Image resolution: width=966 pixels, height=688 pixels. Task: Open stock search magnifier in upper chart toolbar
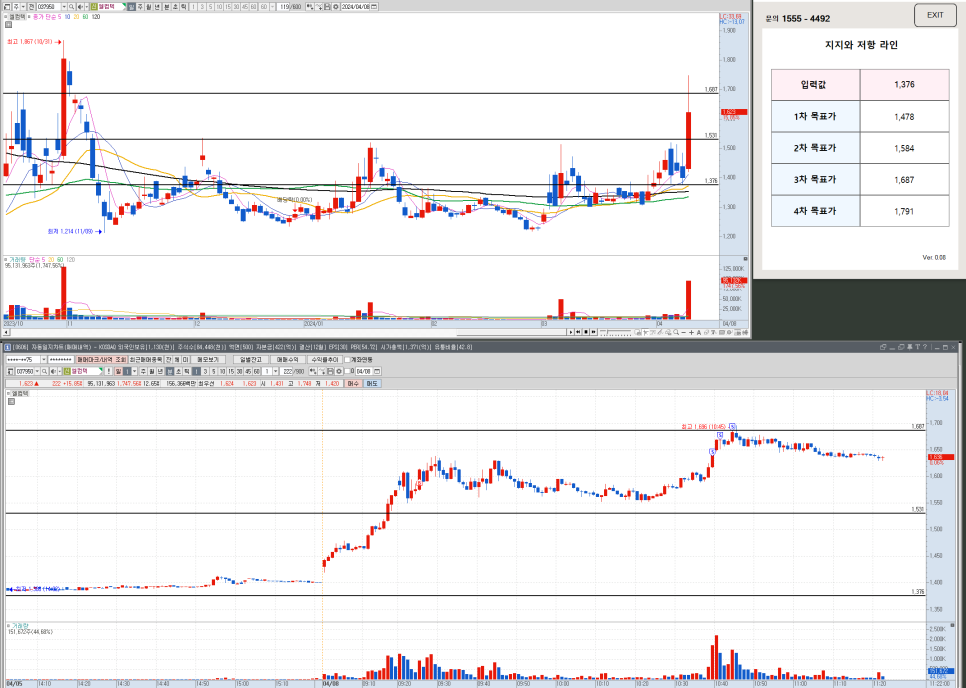[71, 7]
